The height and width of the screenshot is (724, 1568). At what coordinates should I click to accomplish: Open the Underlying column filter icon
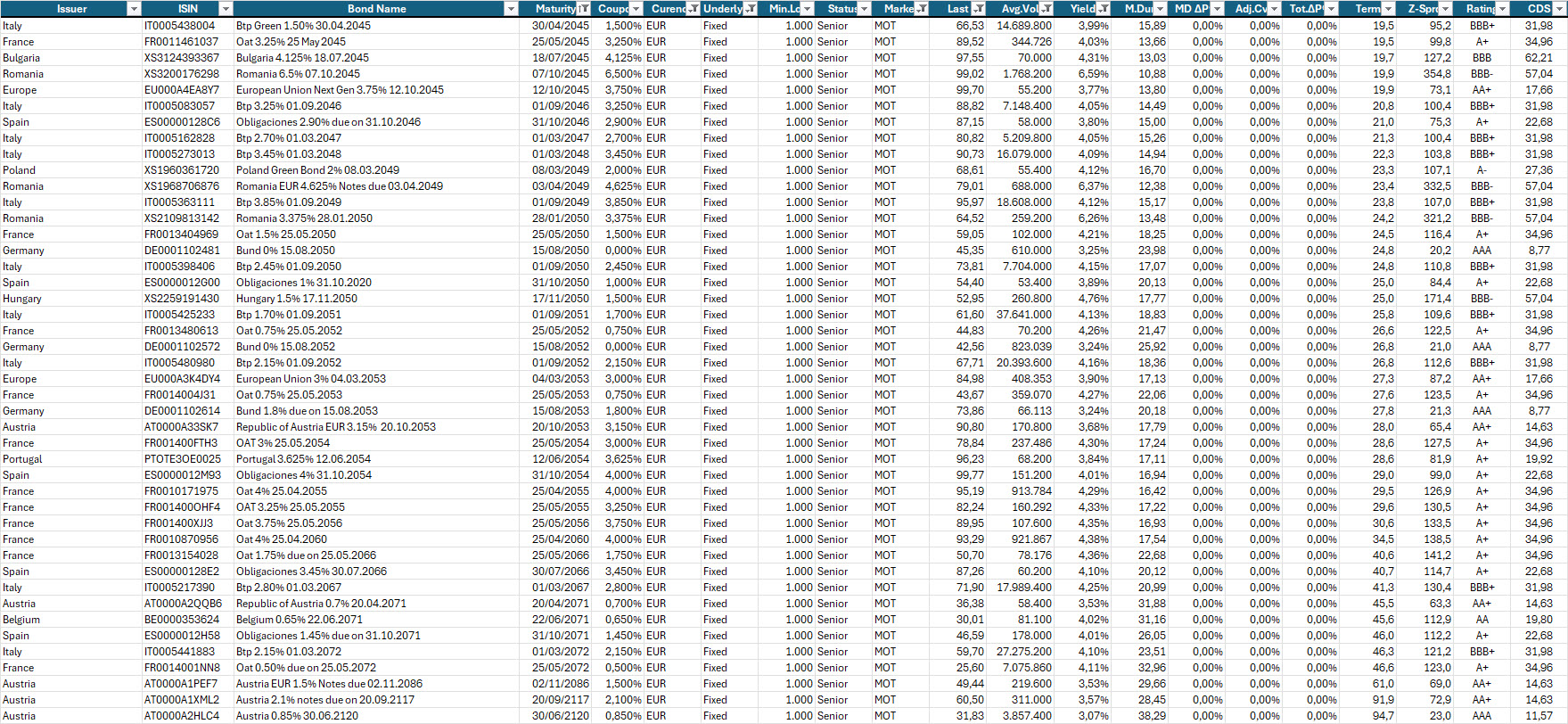click(751, 9)
